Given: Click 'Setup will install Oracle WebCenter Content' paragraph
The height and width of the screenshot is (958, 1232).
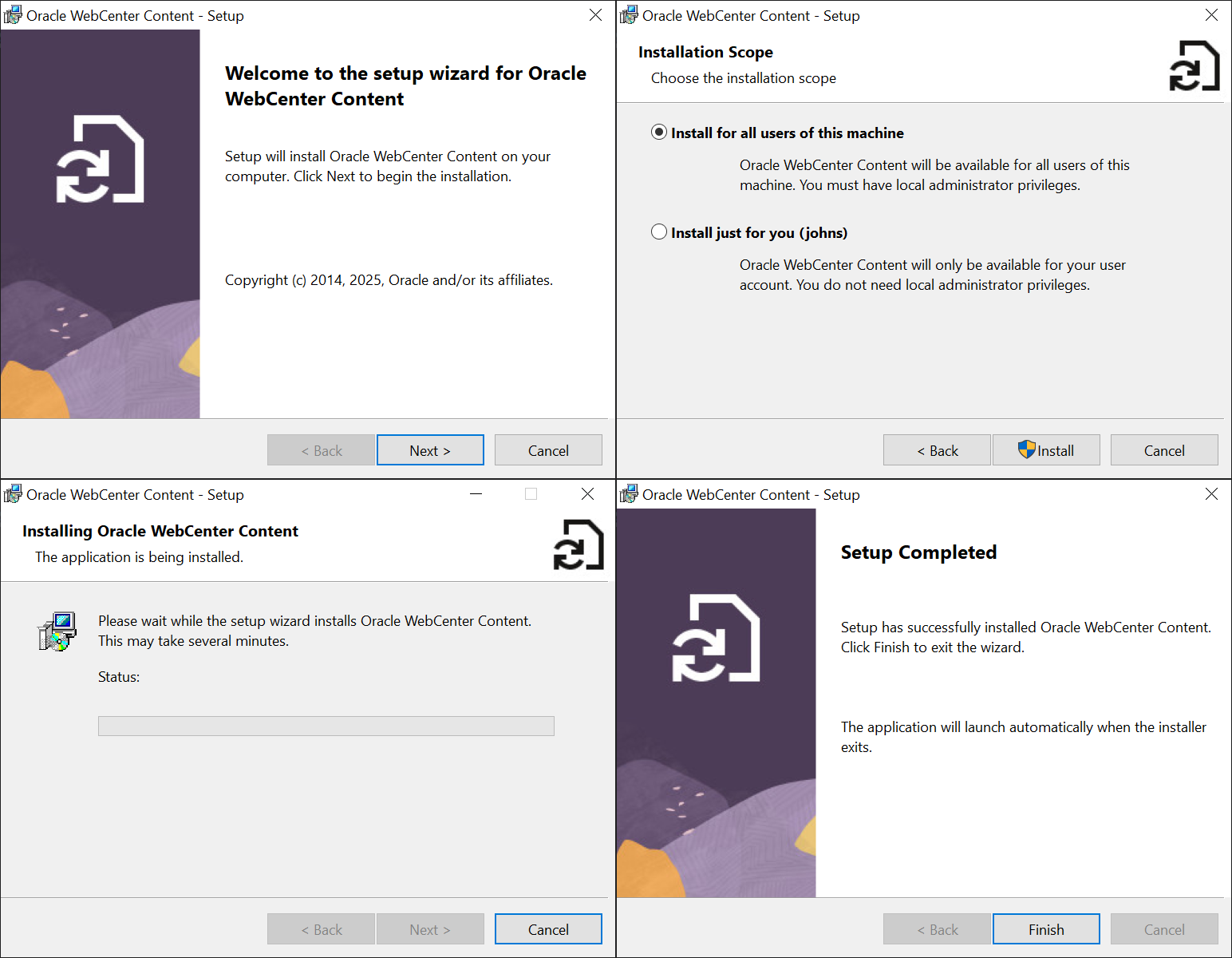Looking at the screenshot, I should (388, 166).
